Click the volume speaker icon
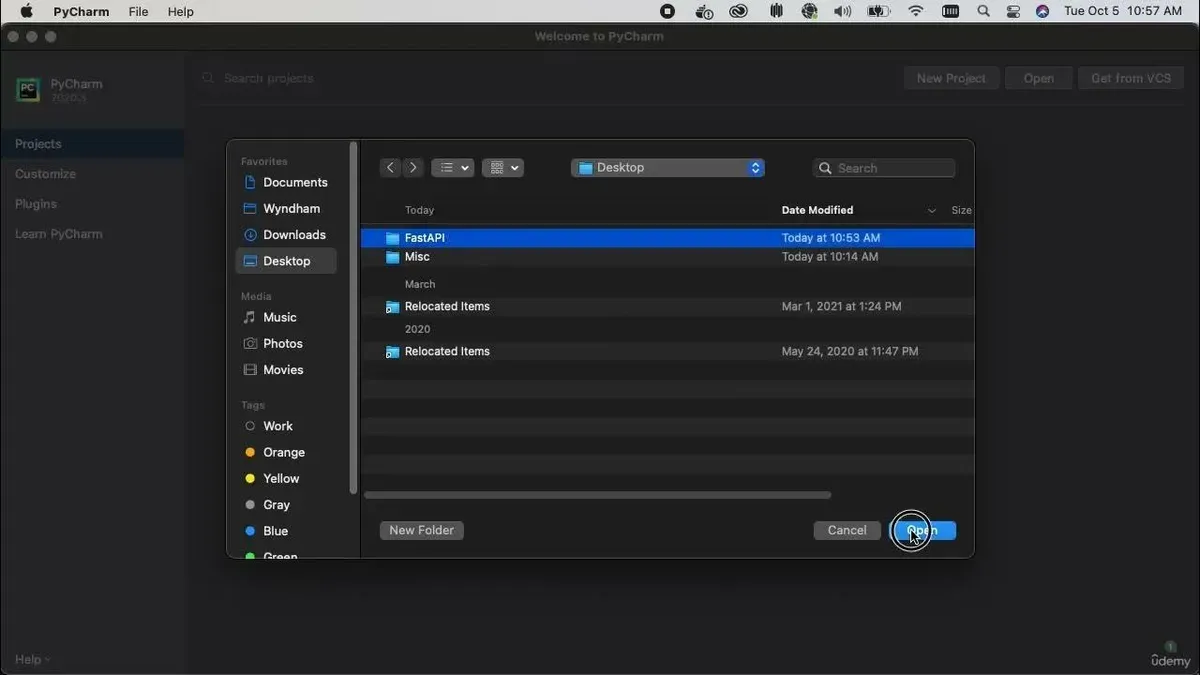Screen dimensions: 1200x675 click(843, 11)
